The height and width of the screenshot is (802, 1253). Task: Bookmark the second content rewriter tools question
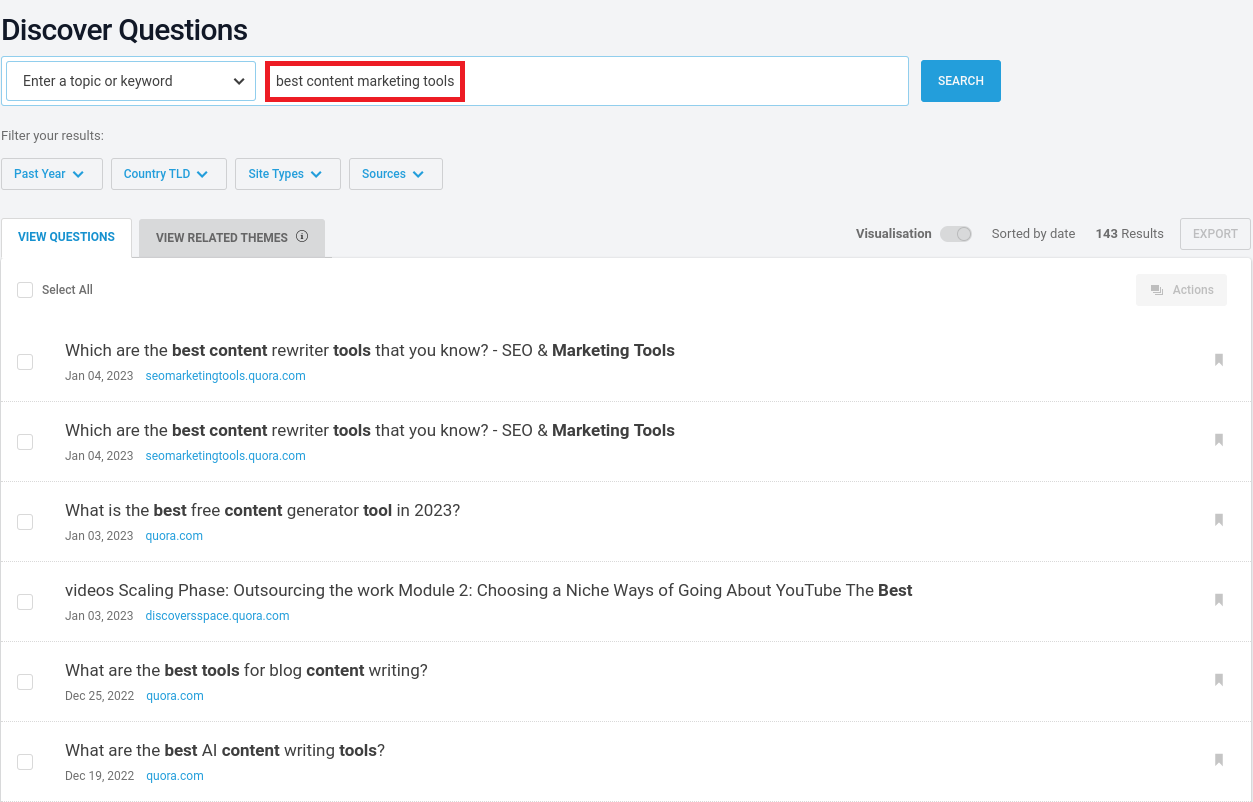click(x=1218, y=440)
